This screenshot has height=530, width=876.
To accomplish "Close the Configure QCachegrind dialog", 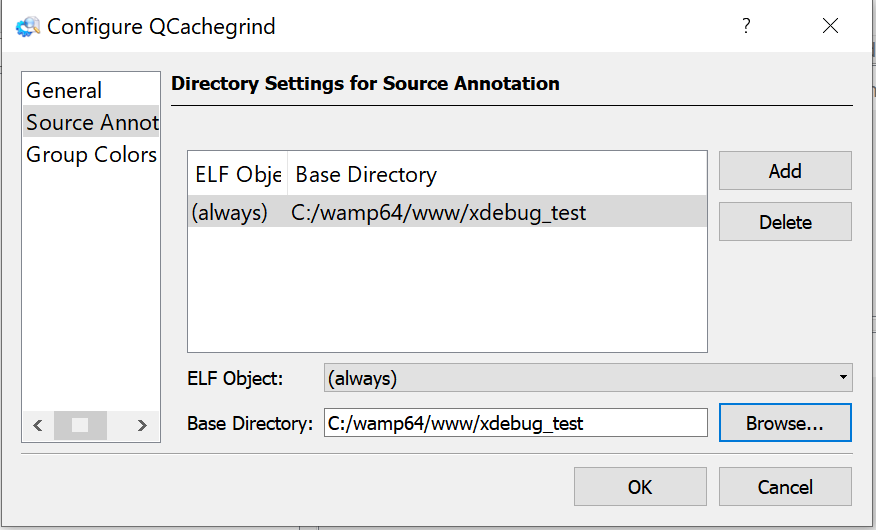I will click(830, 27).
